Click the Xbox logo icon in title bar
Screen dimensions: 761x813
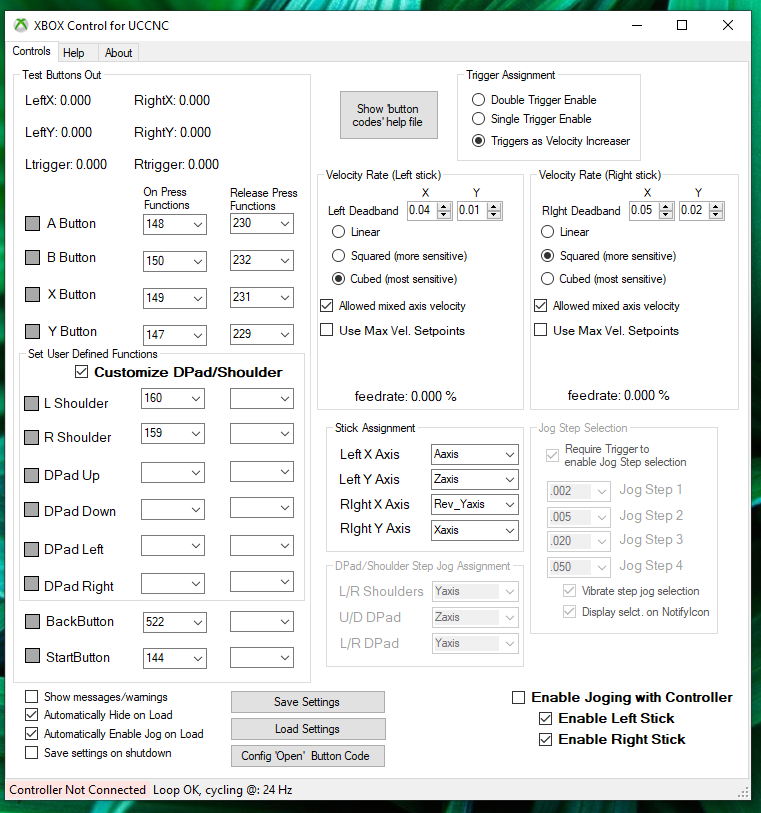click(21, 25)
